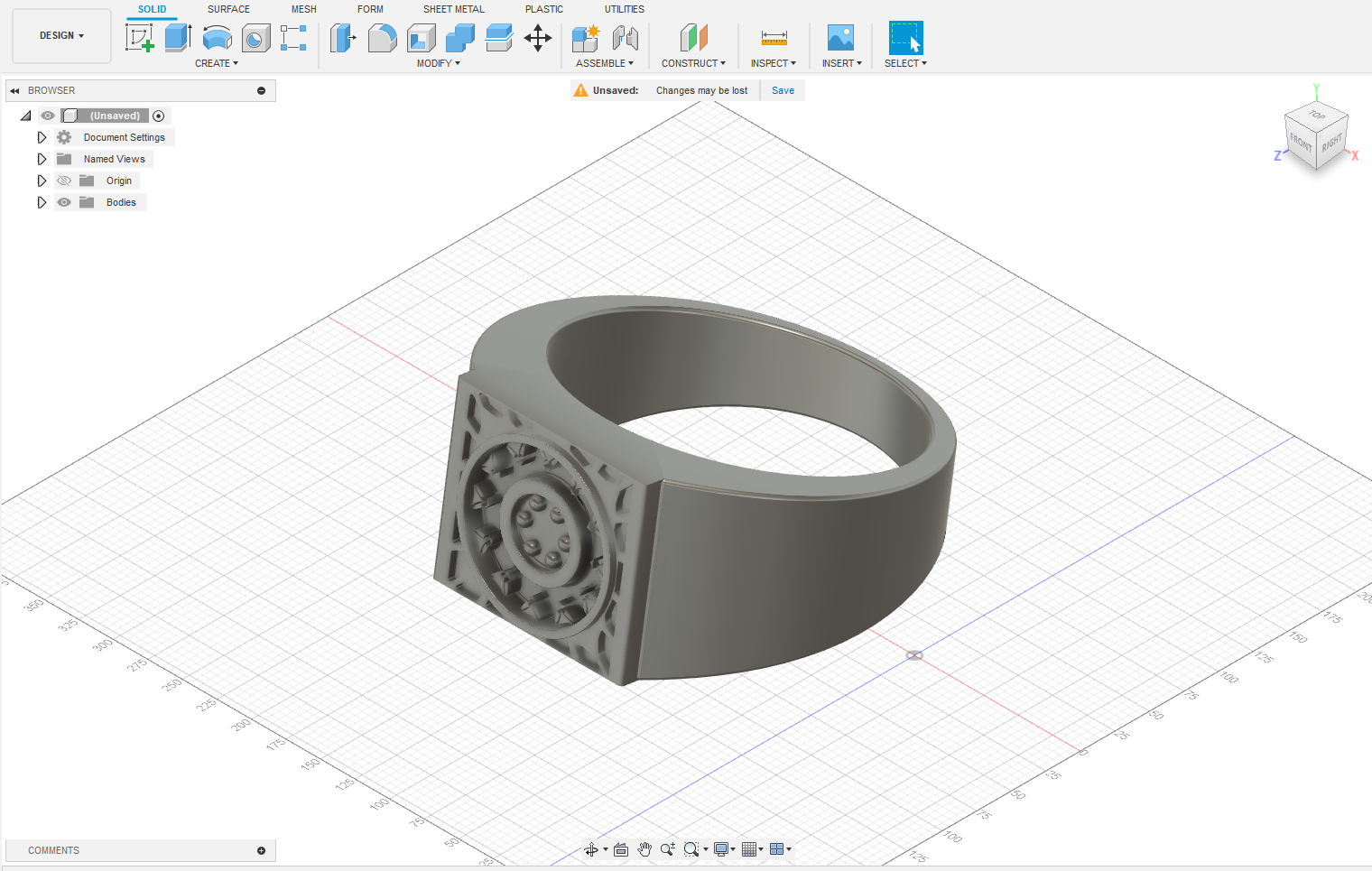
Task: Switch to the SURFACE tab
Action: [228, 9]
